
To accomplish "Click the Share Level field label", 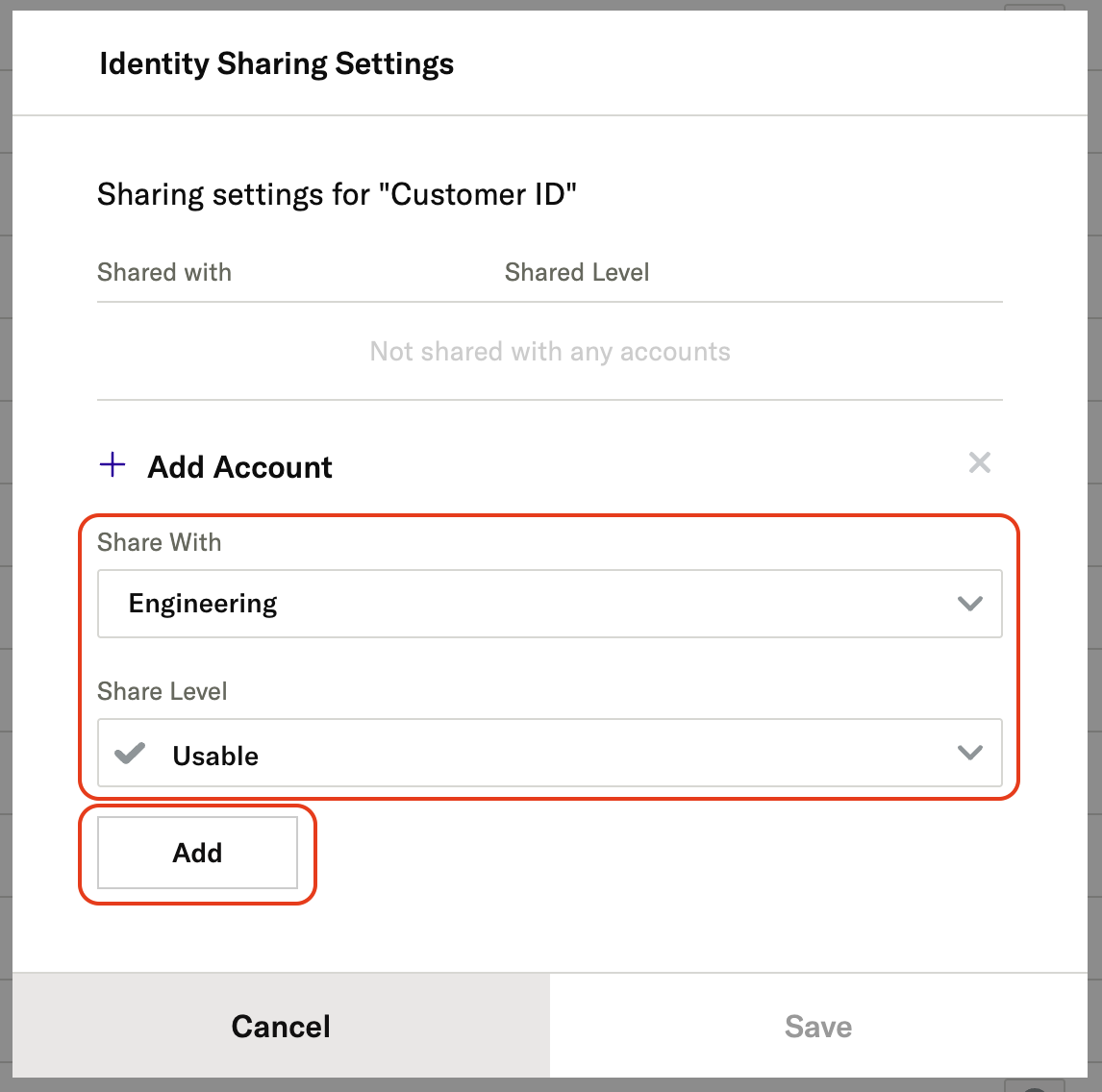I will [x=163, y=691].
